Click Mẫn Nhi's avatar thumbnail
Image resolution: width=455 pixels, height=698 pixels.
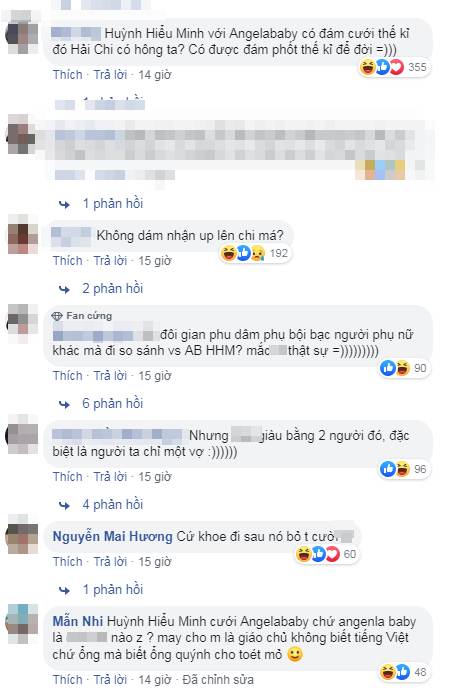tap(22, 624)
